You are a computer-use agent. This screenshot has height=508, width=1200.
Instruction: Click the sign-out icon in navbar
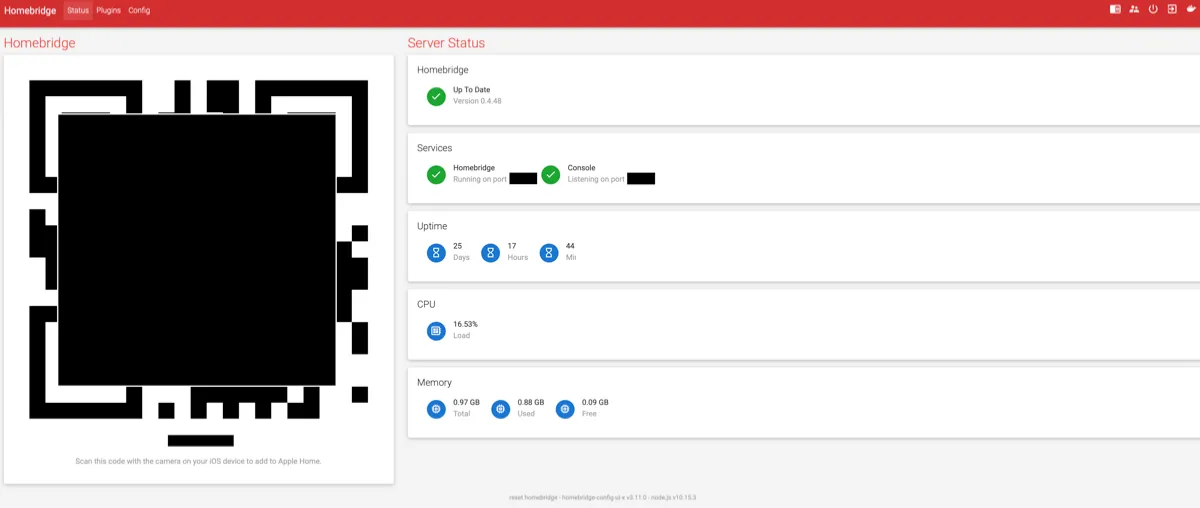(x=1172, y=9)
